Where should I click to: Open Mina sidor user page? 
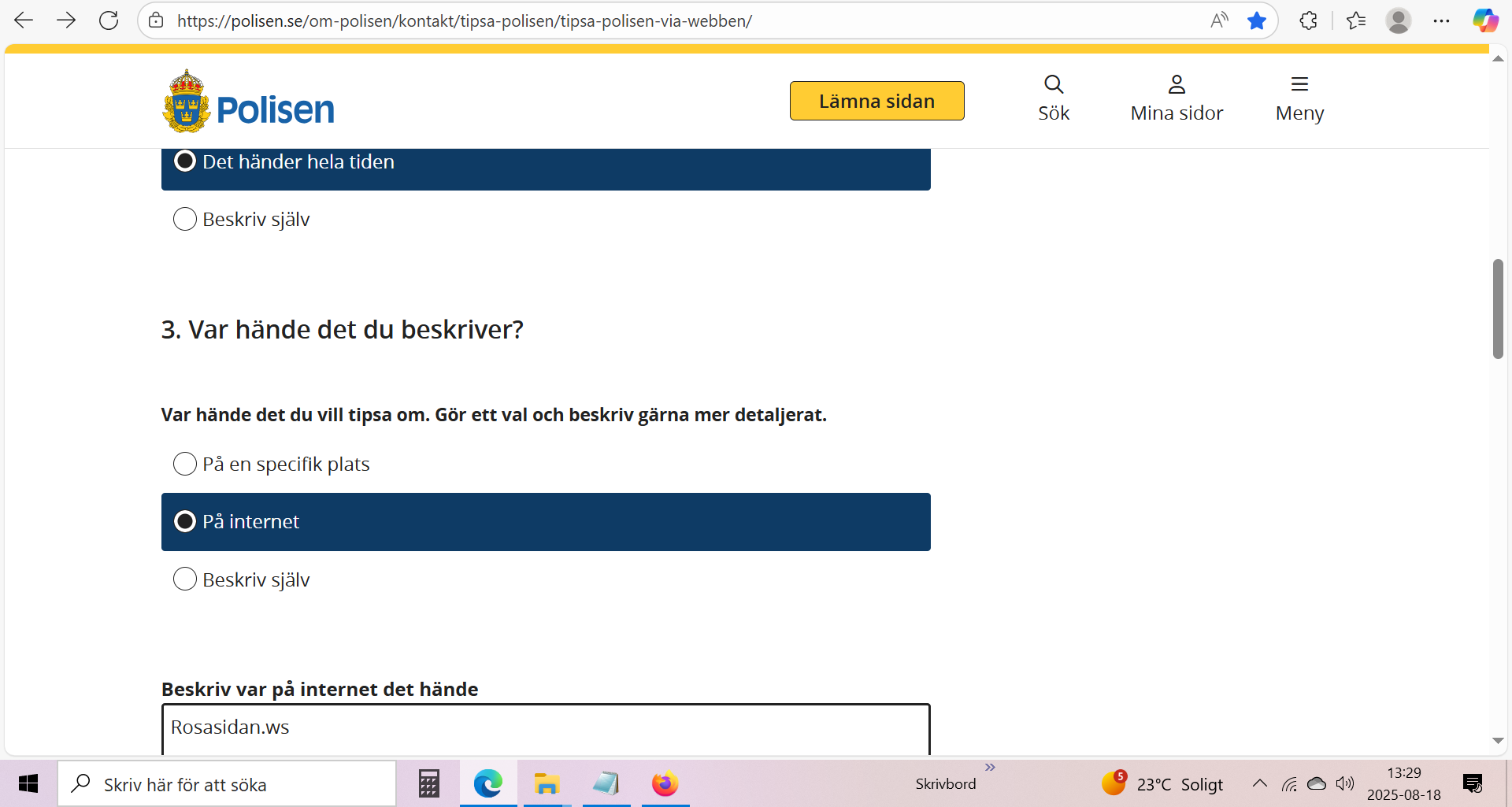click(1176, 98)
